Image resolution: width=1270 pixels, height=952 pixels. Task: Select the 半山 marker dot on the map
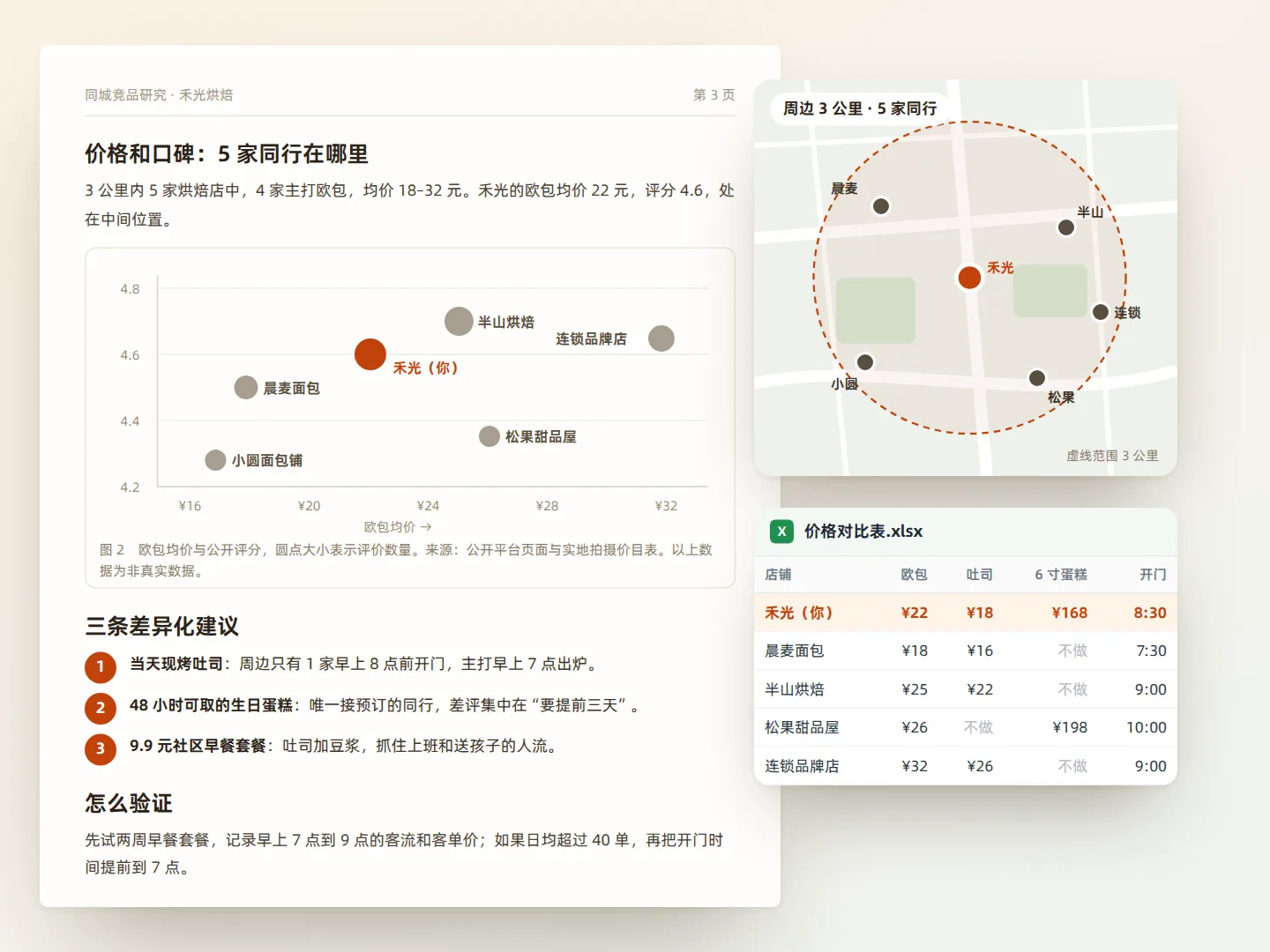click(1065, 227)
